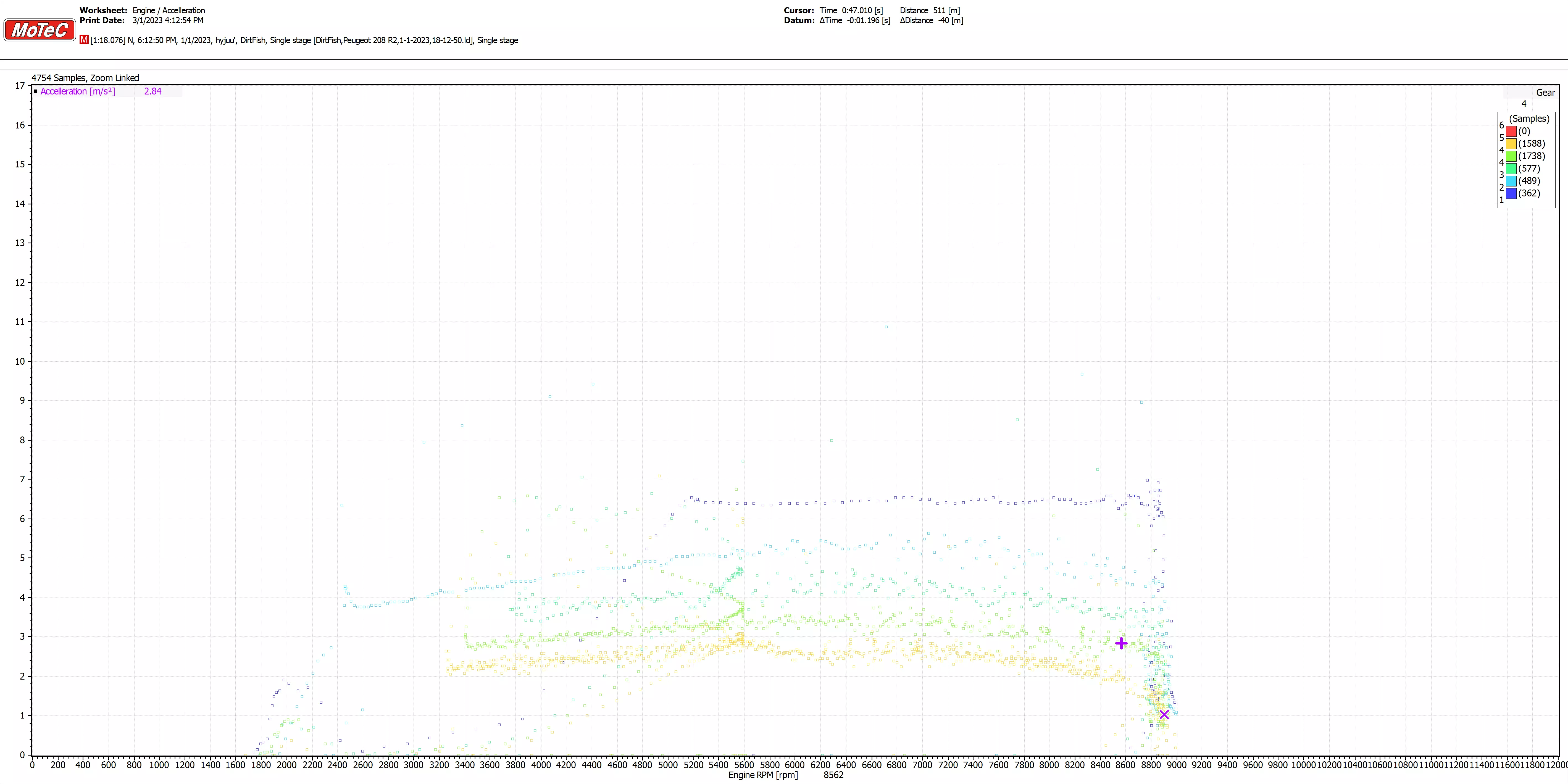The width and height of the screenshot is (1568, 784).
Task: Click the yellow 1588 samples swatch
Action: click(1511, 144)
